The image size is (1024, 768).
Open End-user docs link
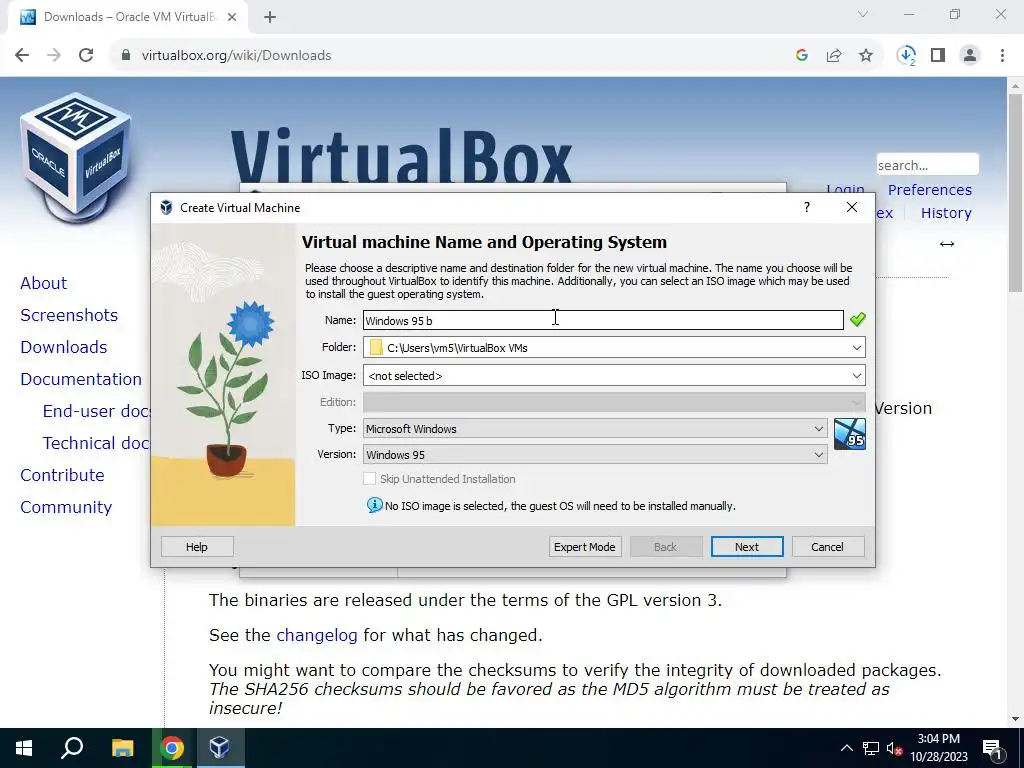97,411
